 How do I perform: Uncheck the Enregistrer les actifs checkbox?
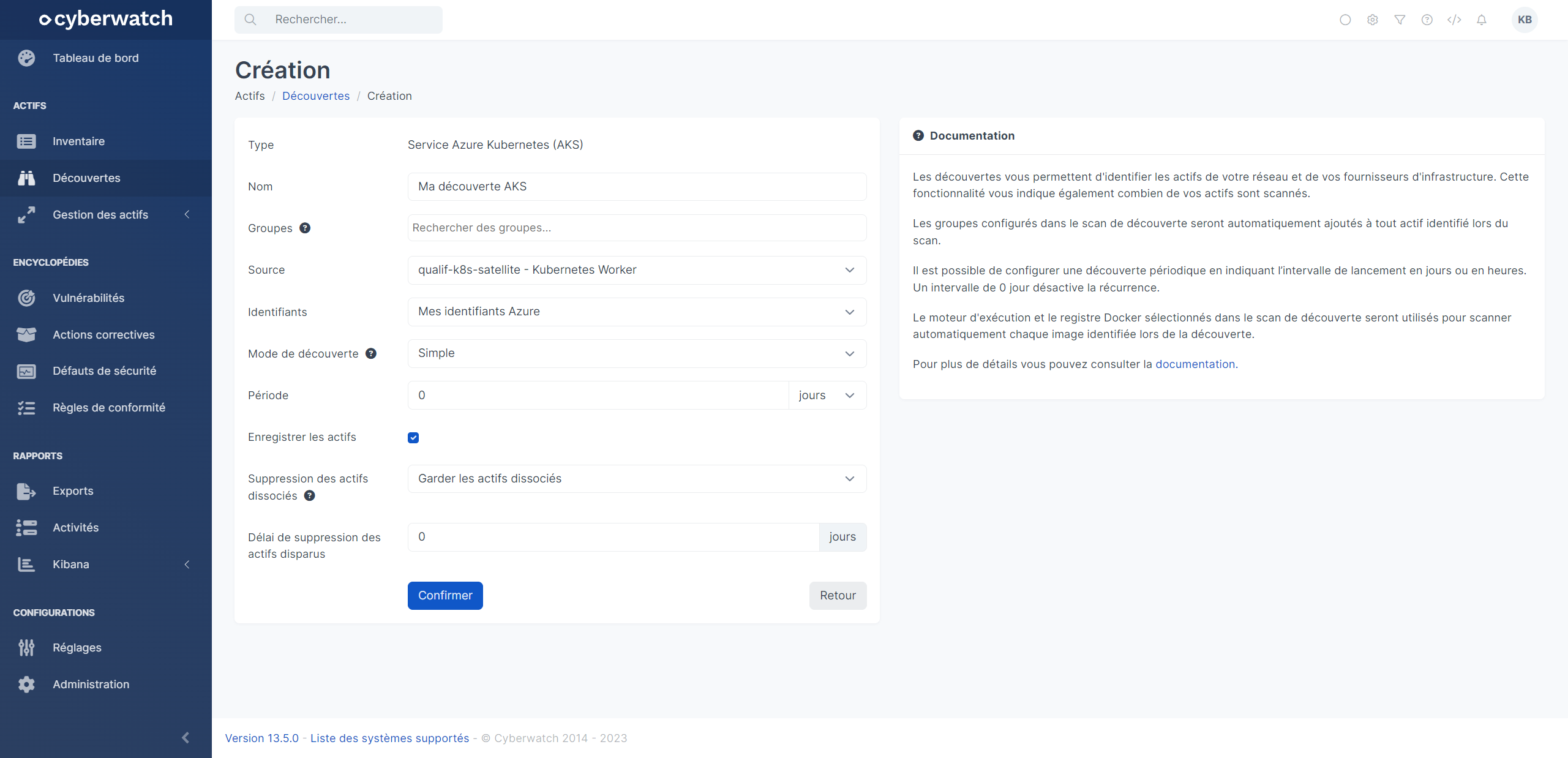[x=413, y=437]
